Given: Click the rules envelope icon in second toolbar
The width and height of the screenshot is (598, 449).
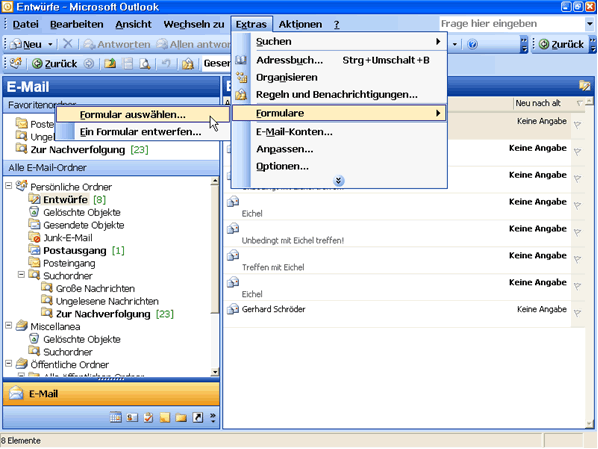Looking at the screenshot, I should click(188, 64).
